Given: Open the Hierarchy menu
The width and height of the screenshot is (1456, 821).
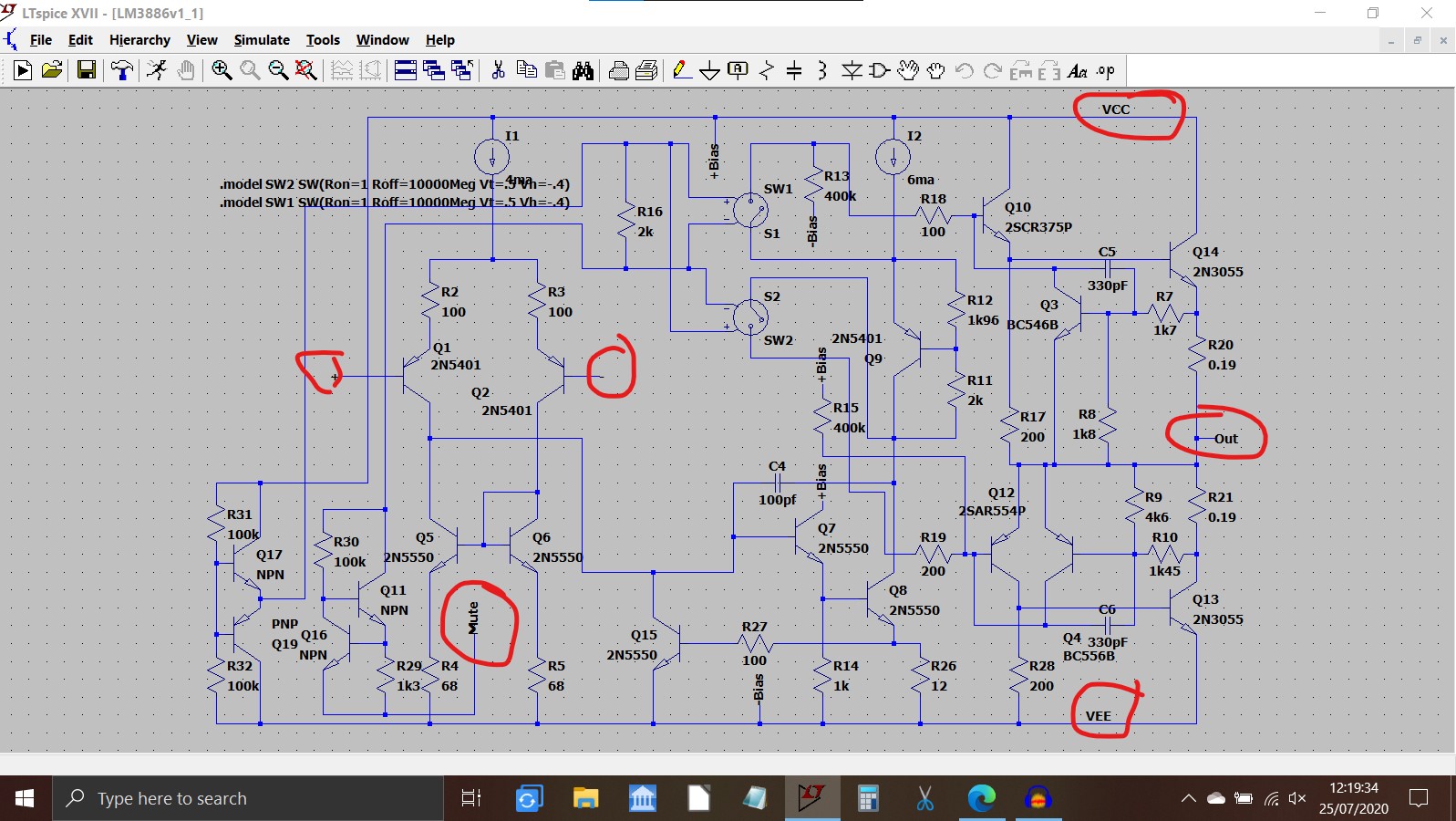Looking at the screenshot, I should (139, 40).
